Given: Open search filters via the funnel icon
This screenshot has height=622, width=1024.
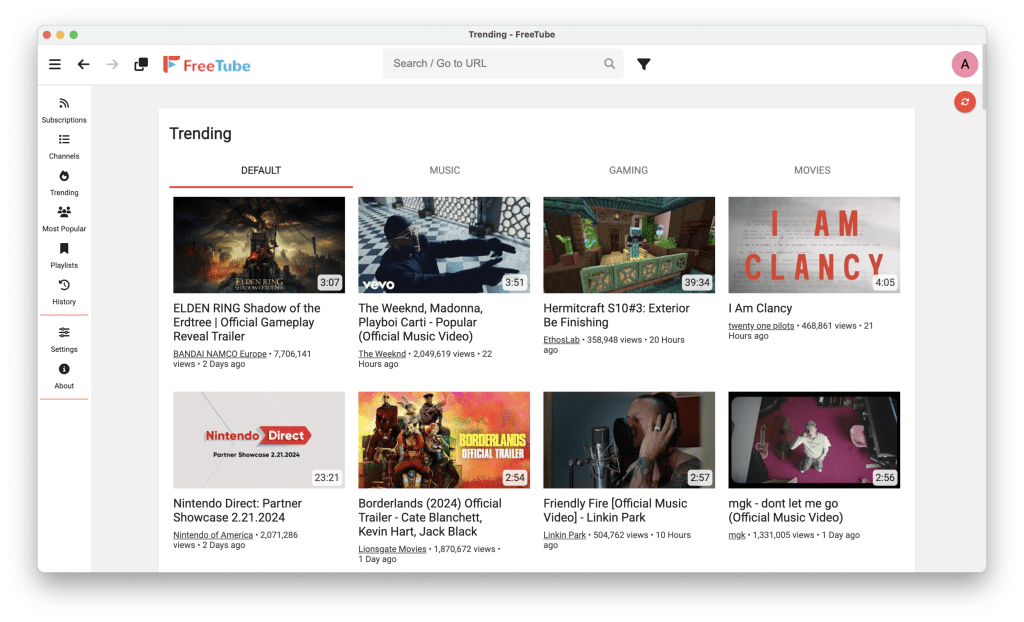Looking at the screenshot, I should [x=644, y=64].
